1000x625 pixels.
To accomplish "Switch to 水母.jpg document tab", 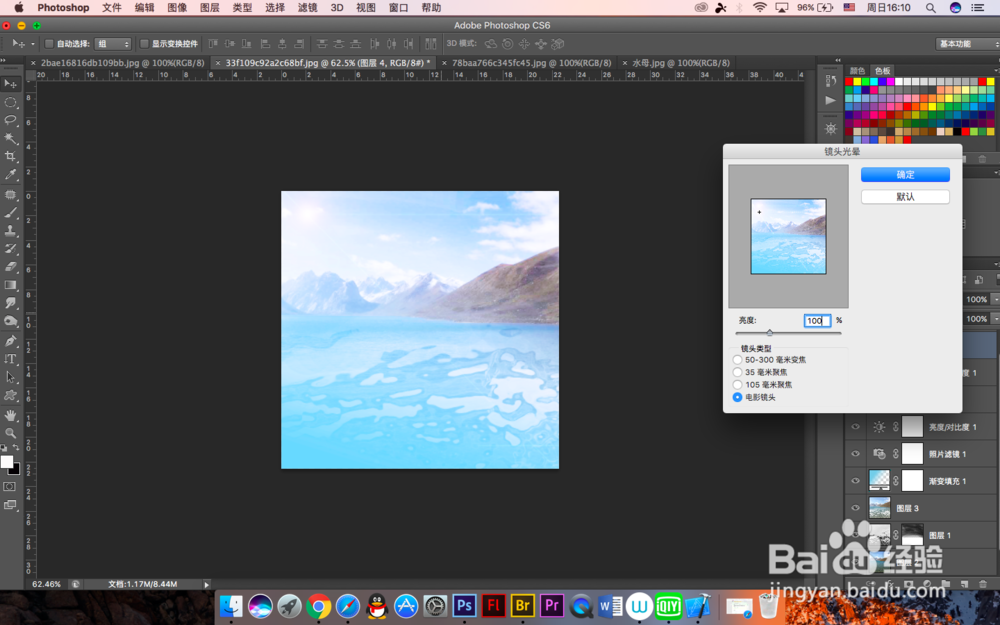I will 680,62.
